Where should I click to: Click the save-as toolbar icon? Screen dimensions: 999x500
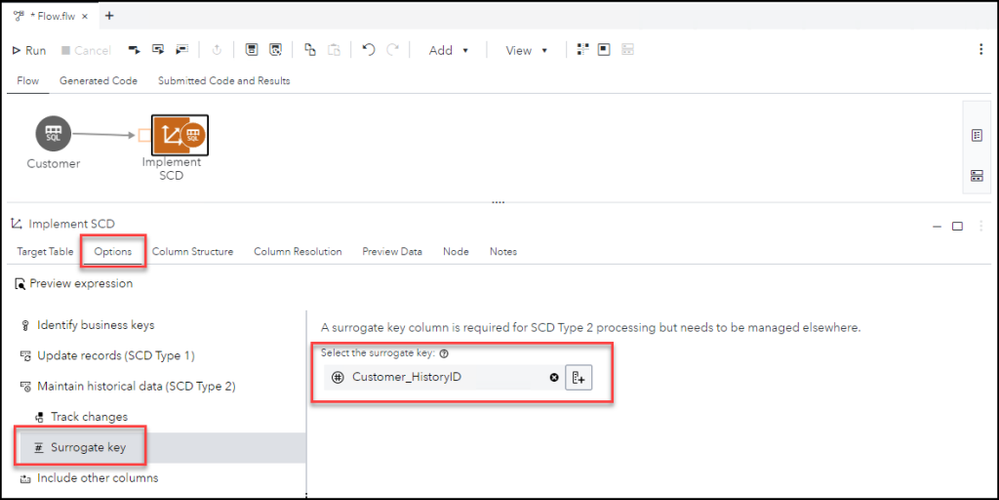click(275, 50)
